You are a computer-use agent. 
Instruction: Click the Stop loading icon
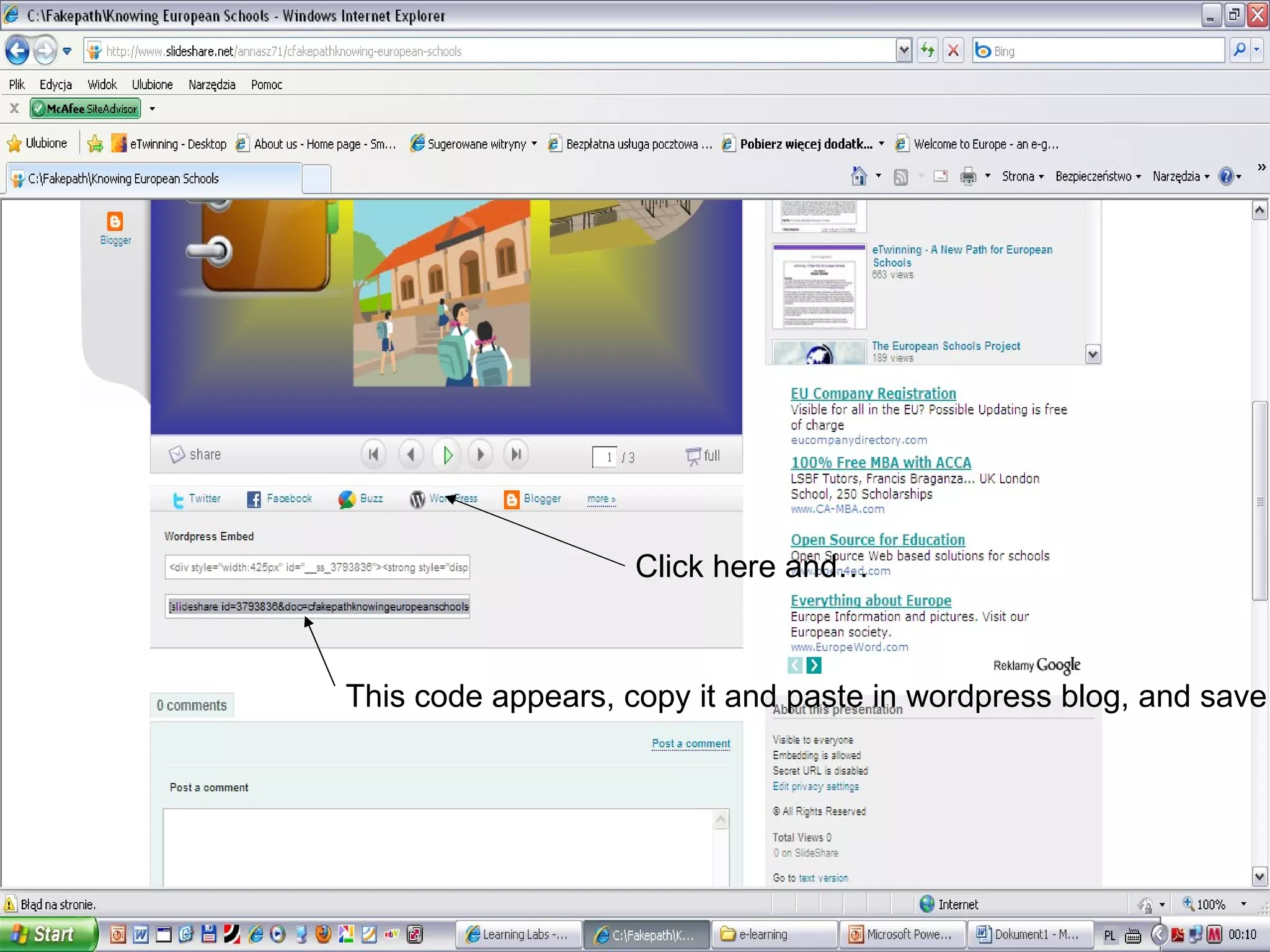[954, 51]
